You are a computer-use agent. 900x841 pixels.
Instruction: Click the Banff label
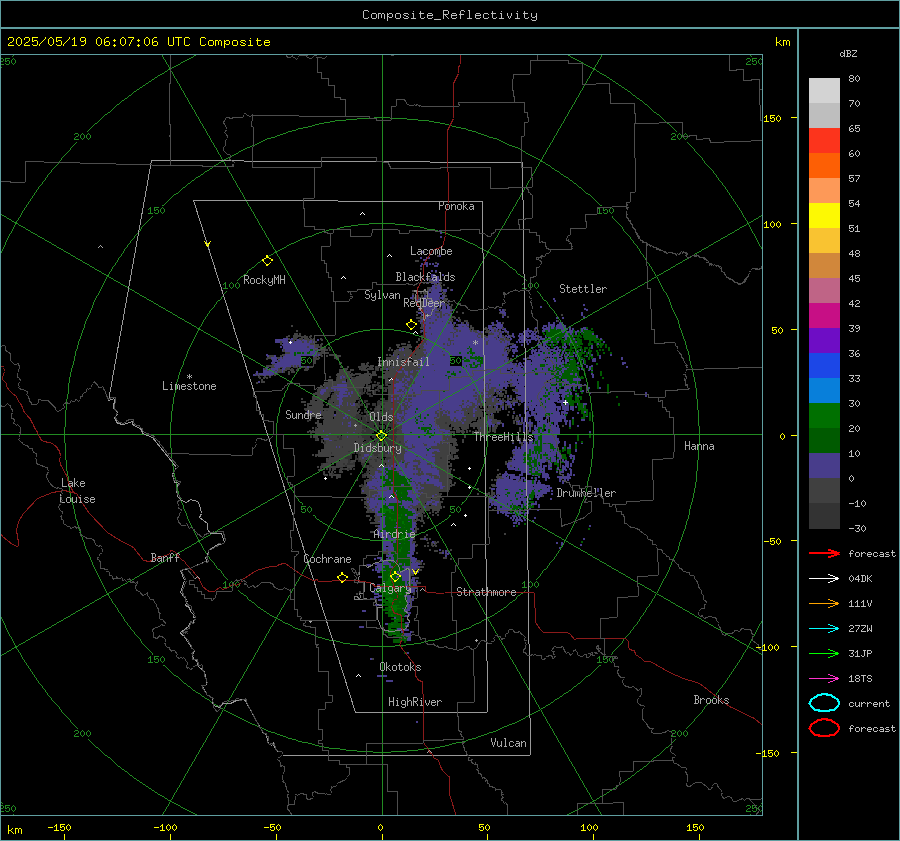(165, 557)
